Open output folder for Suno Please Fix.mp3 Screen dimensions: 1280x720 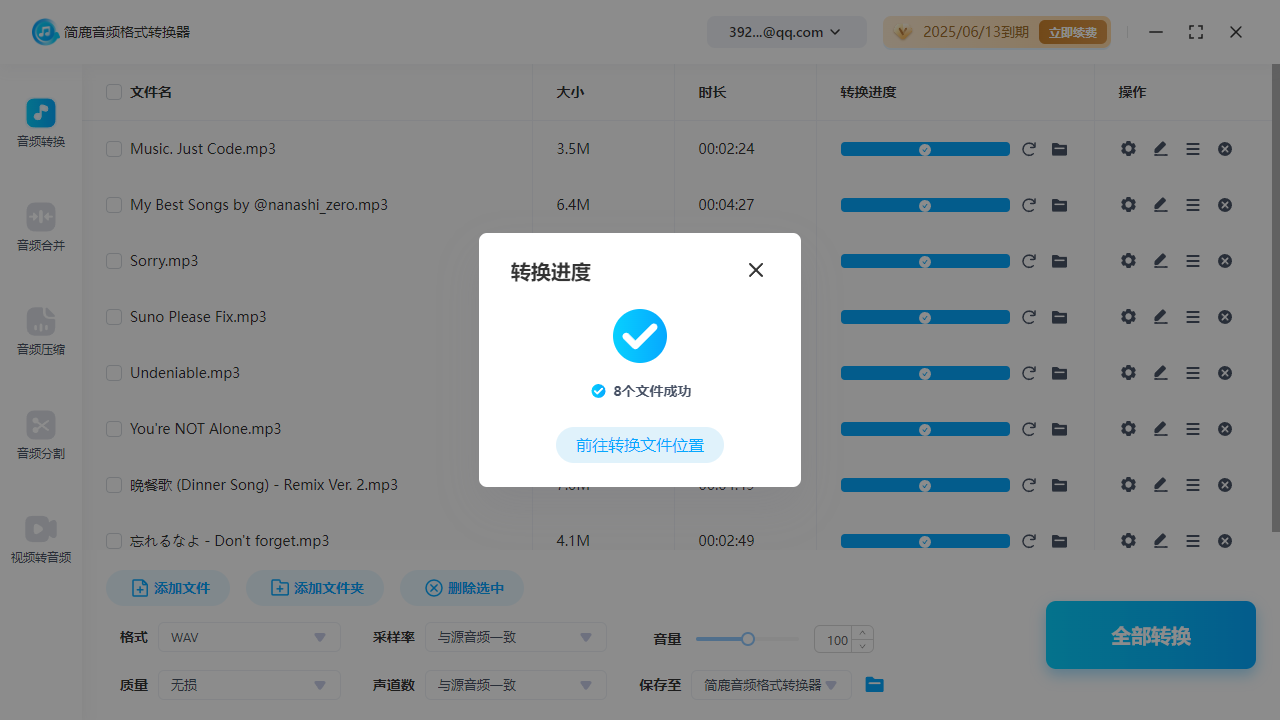pos(1059,317)
